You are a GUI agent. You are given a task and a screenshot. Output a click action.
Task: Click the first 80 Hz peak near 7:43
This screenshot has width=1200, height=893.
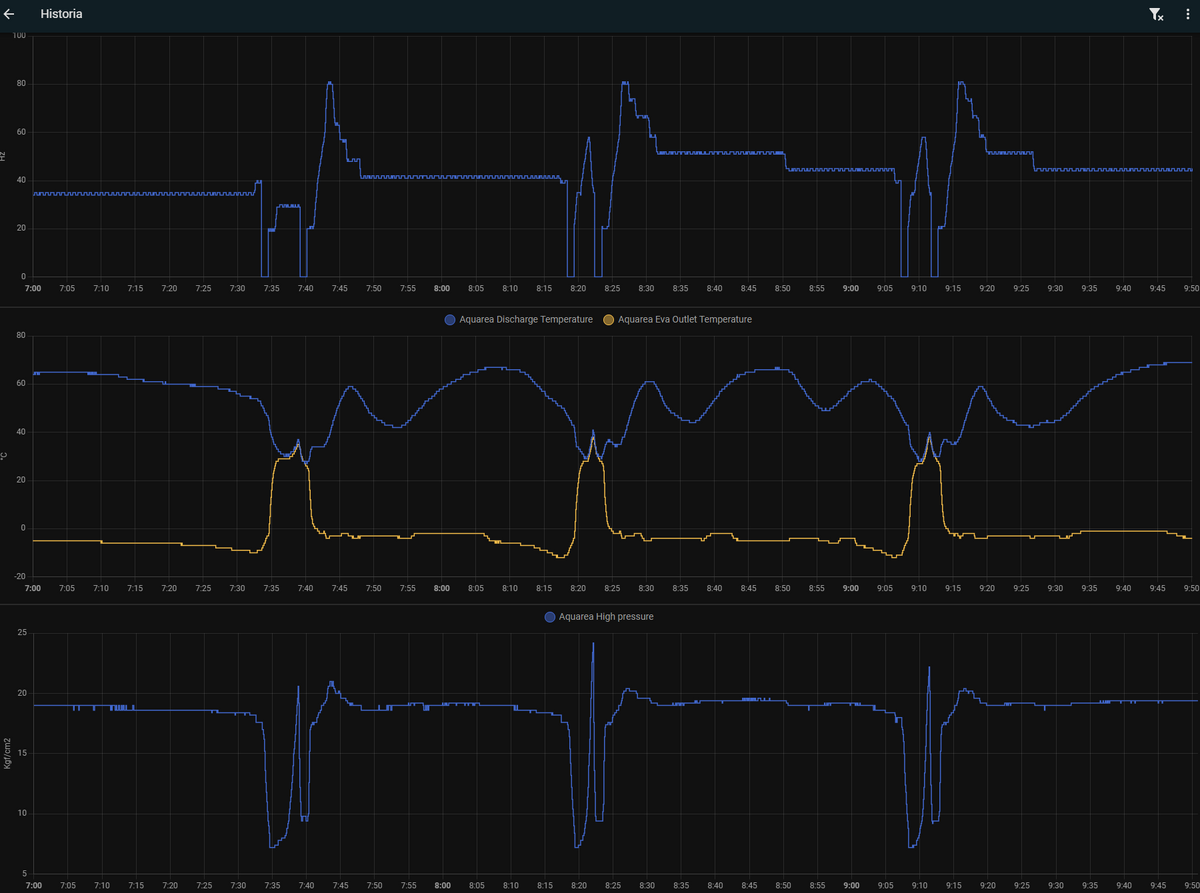tap(329, 83)
